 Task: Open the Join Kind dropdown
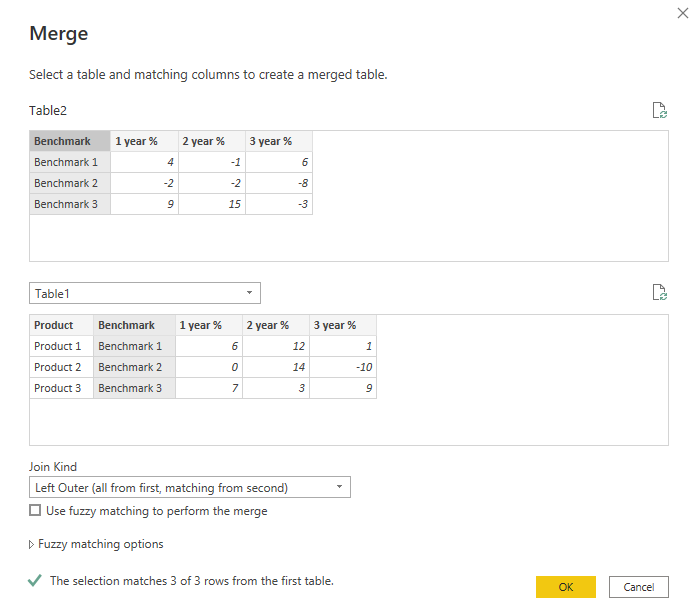click(190, 487)
